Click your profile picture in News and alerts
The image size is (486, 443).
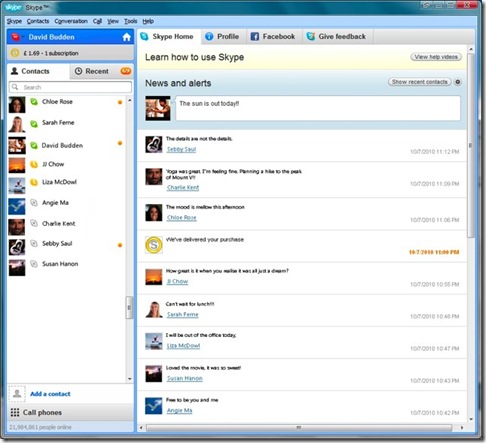[158, 108]
